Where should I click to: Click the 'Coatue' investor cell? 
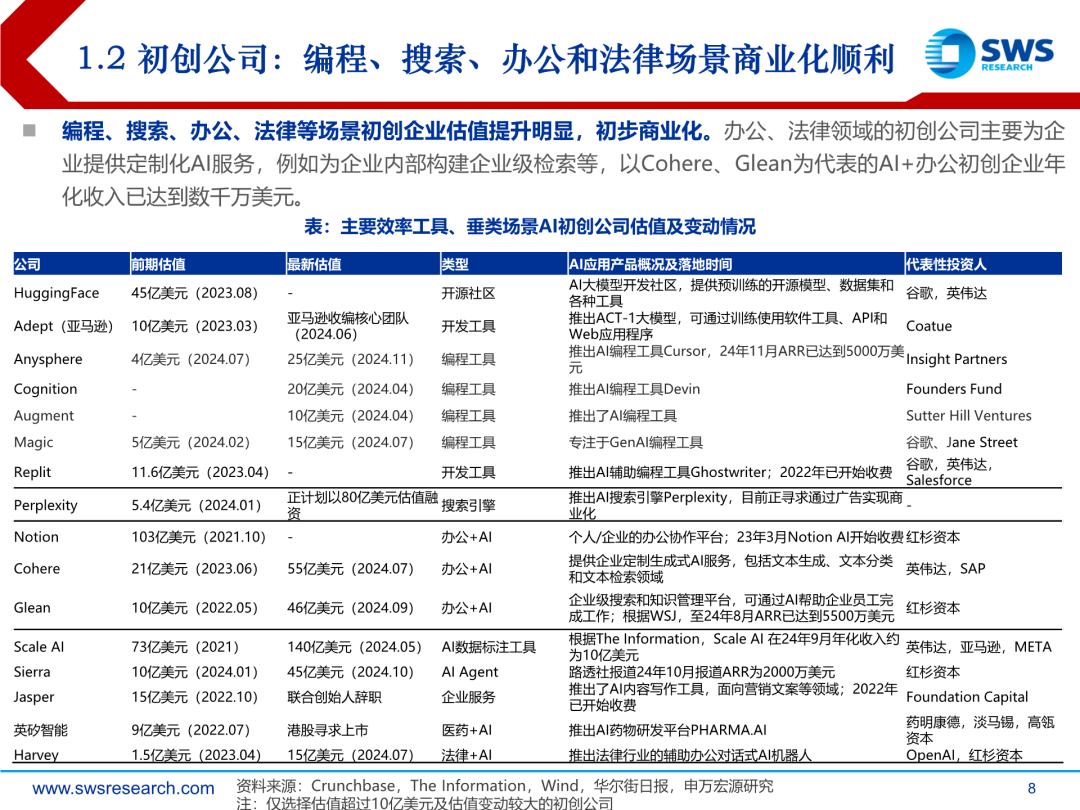928,326
